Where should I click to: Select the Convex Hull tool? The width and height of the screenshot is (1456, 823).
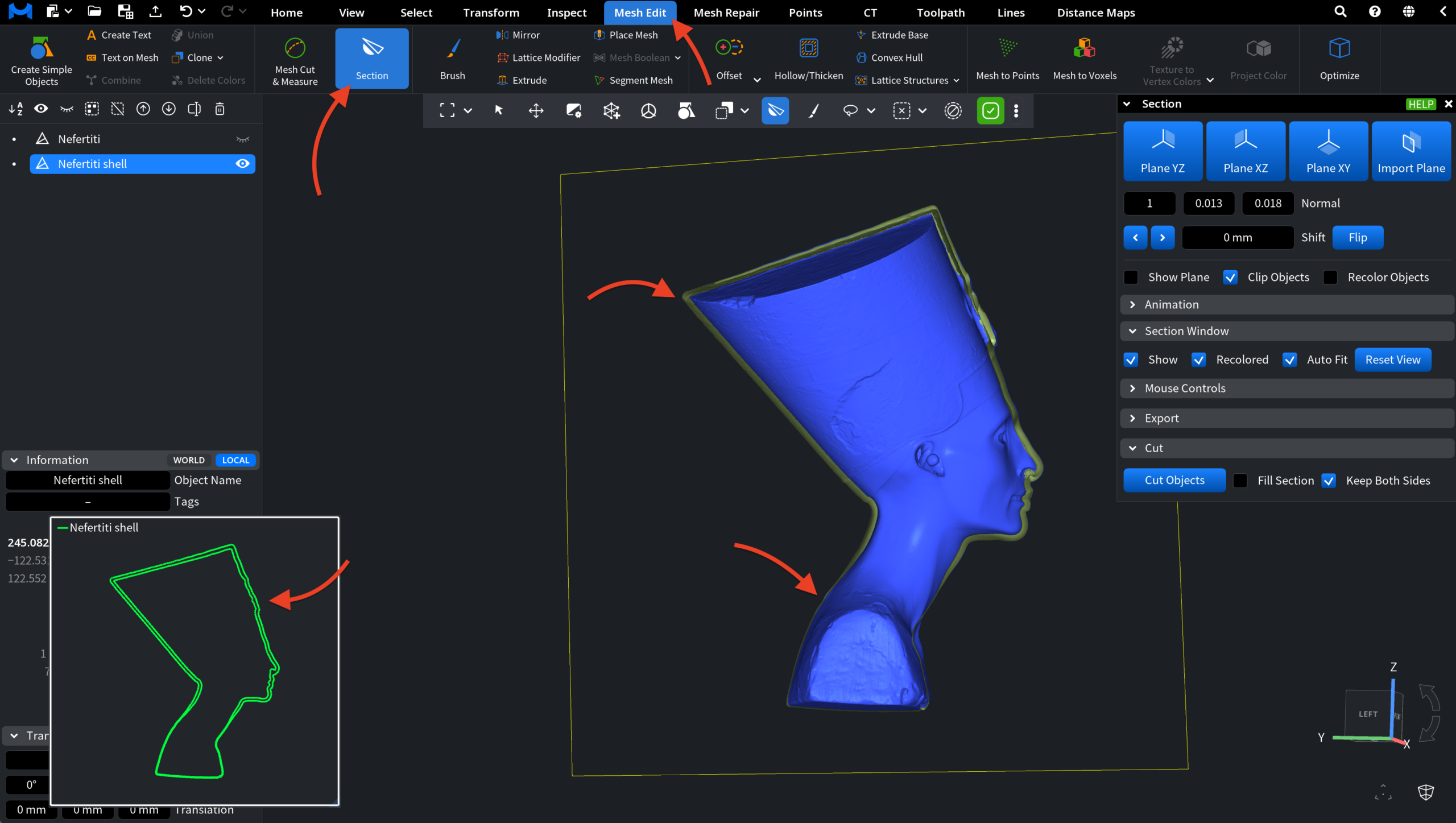point(889,57)
